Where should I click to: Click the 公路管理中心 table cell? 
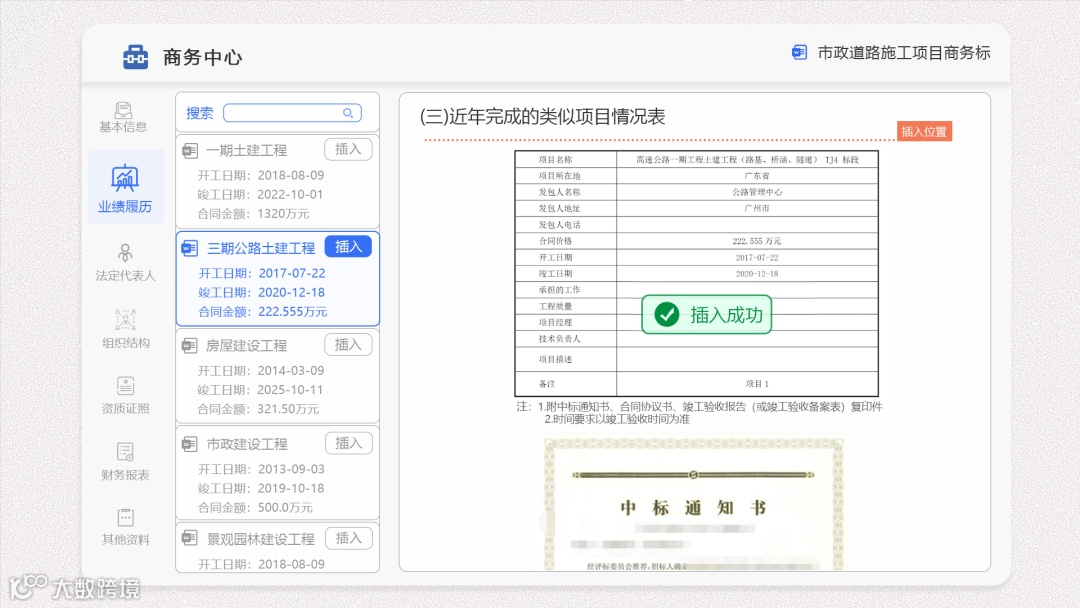(x=747, y=192)
